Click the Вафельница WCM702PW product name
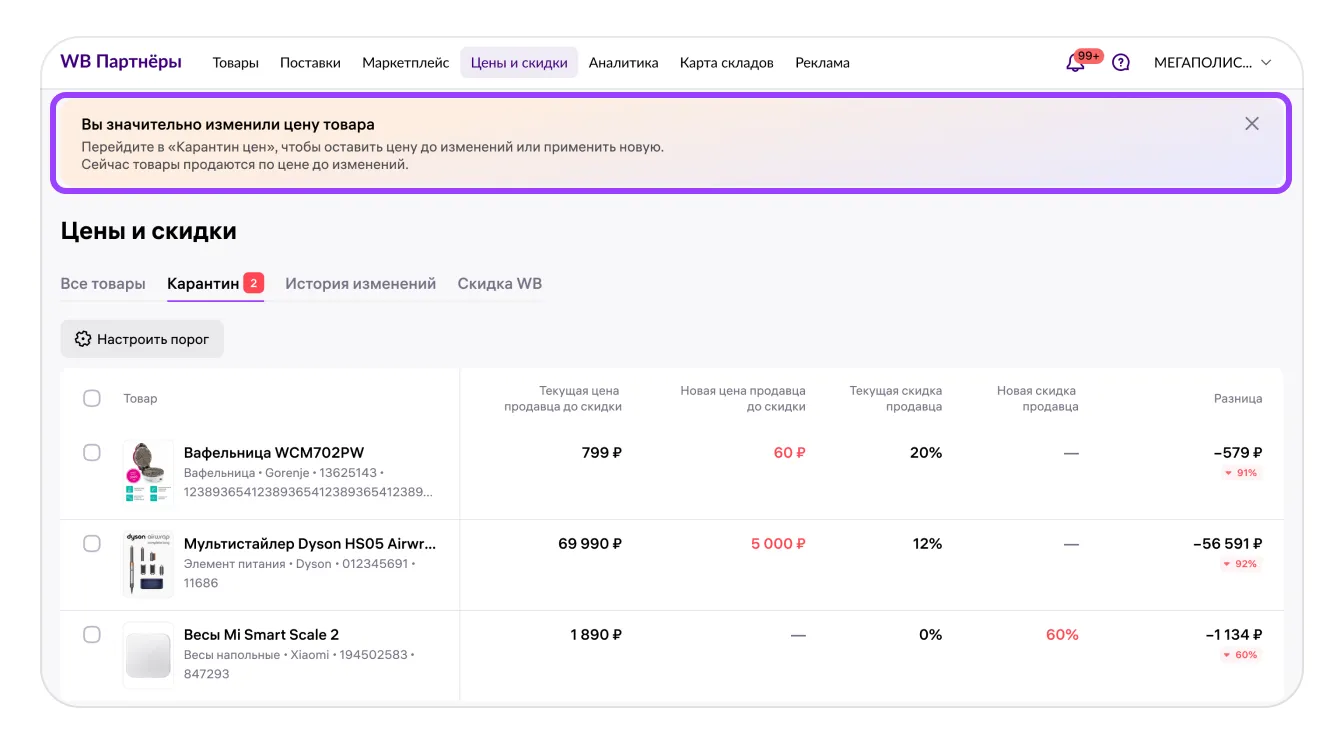The width and height of the screenshot is (1344, 744). point(274,453)
